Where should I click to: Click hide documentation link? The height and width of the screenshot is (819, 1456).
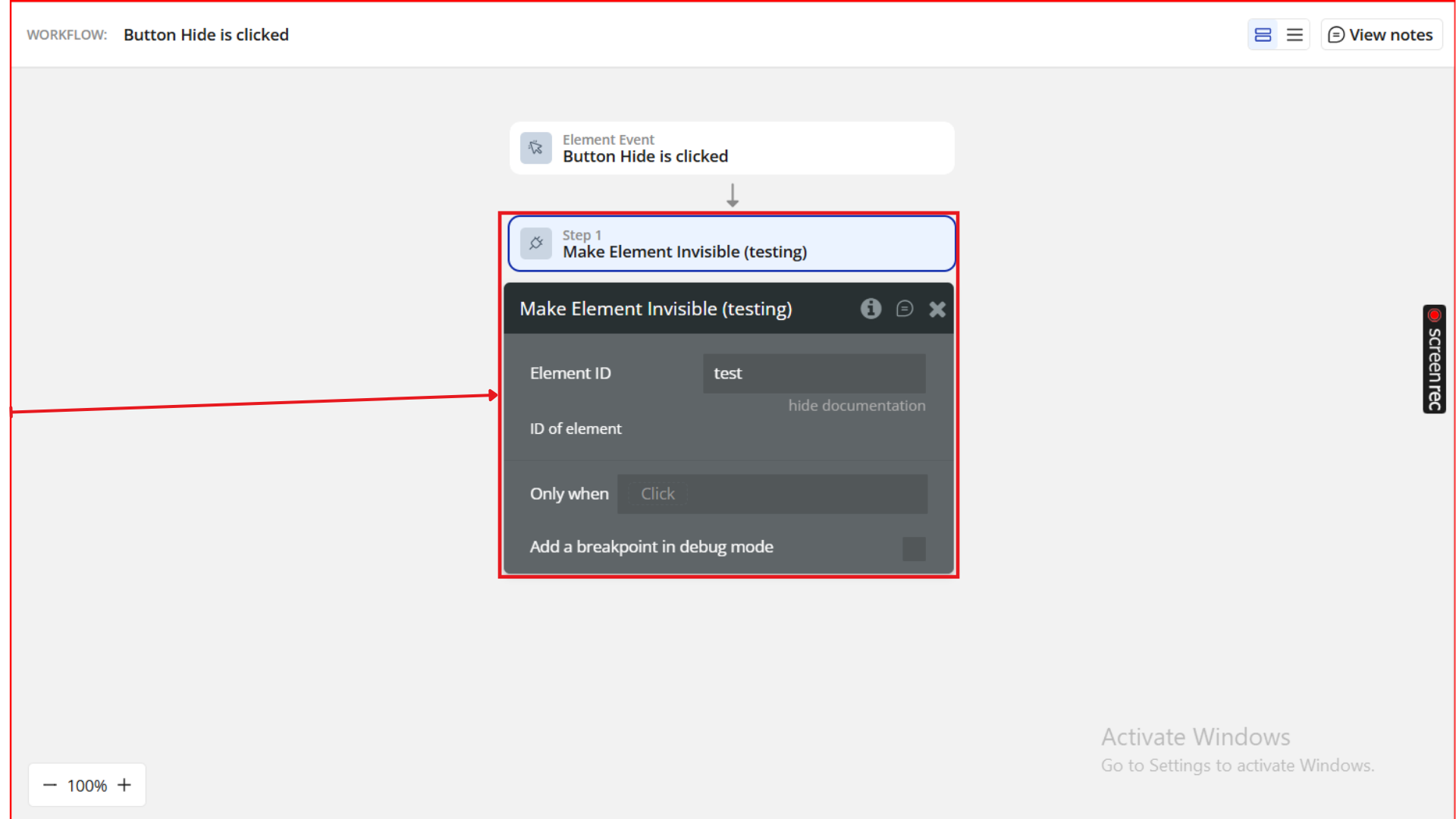(856, 406)
